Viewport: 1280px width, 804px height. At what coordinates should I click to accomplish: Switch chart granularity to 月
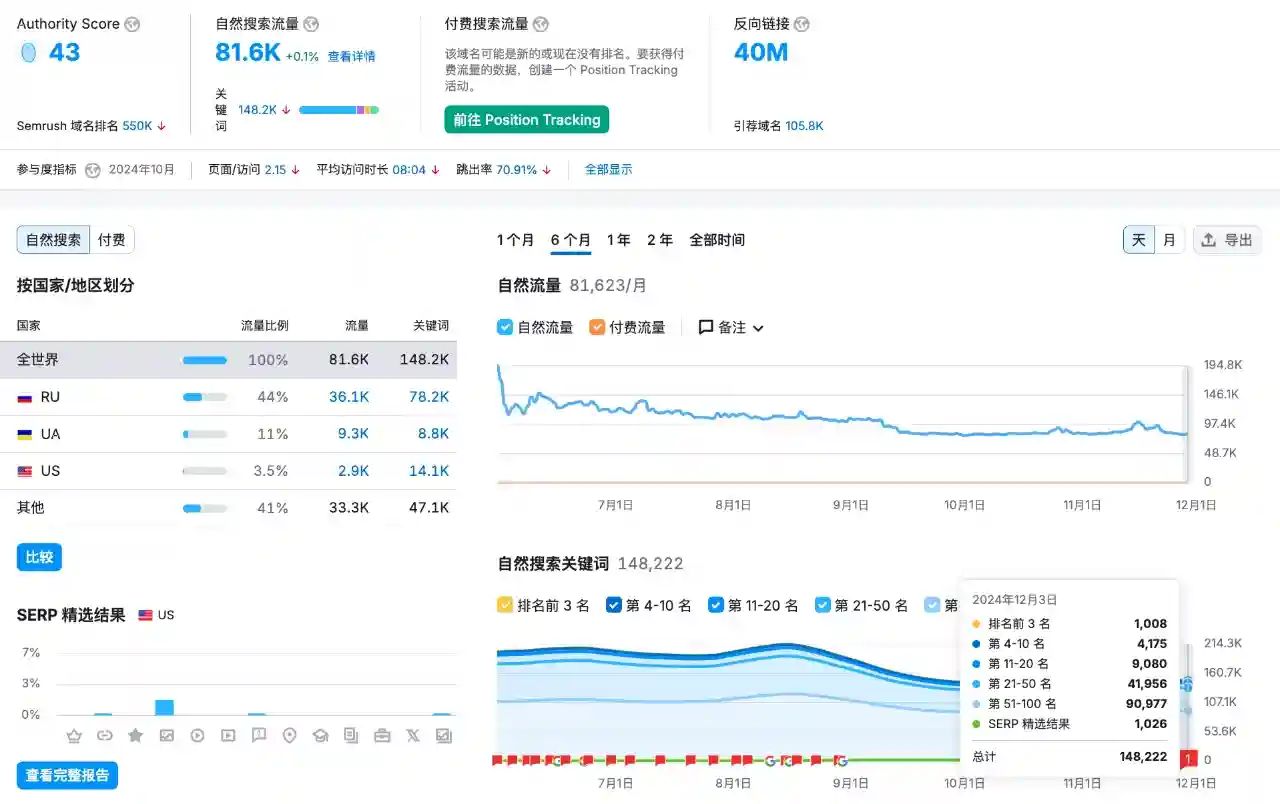pos(1170,240)
